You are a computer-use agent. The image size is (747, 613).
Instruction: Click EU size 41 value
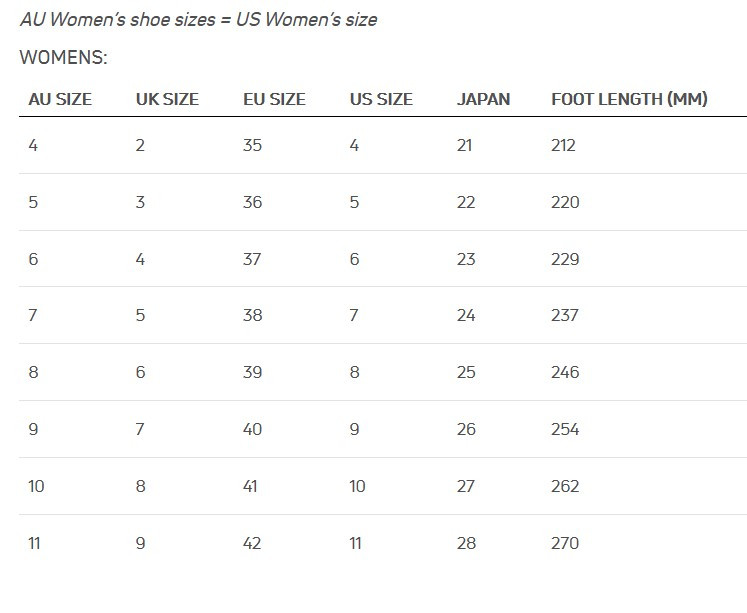point(250,486)
